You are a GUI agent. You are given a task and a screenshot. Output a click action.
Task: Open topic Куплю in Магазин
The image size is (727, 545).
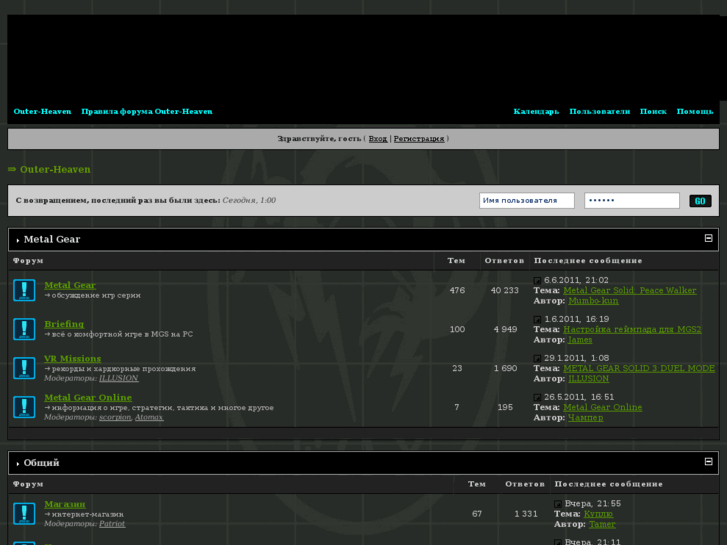pyautogui.click(x=598, y=514)
